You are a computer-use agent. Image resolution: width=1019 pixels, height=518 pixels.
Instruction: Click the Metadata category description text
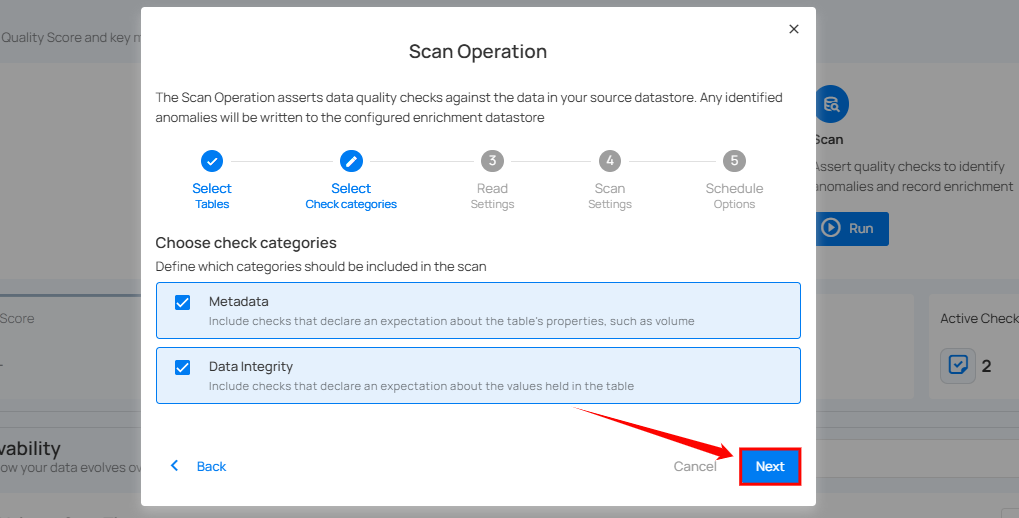[x=451, y=322]
